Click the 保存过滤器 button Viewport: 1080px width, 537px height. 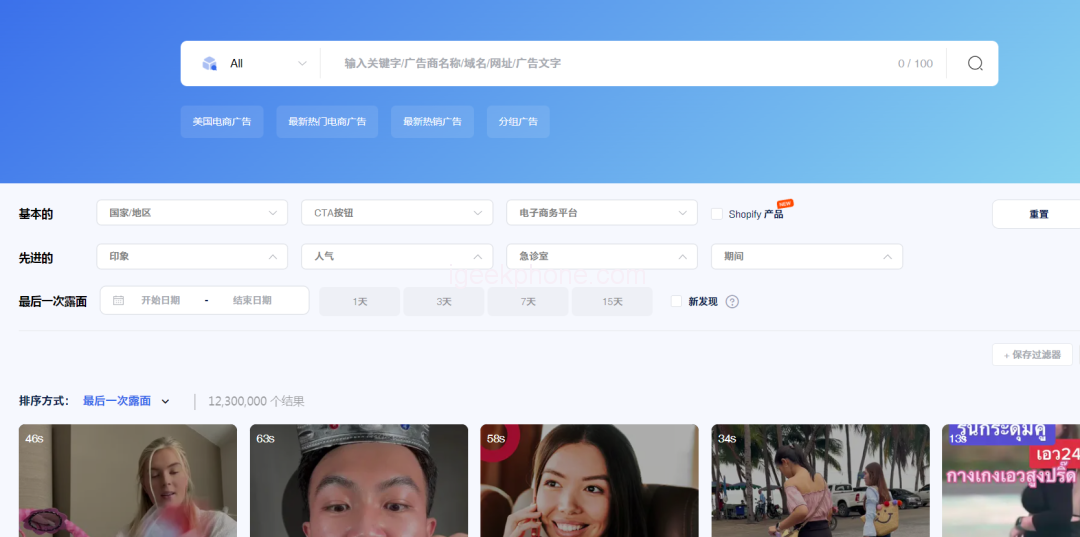pyautogui.click(x=1032, y=355)
